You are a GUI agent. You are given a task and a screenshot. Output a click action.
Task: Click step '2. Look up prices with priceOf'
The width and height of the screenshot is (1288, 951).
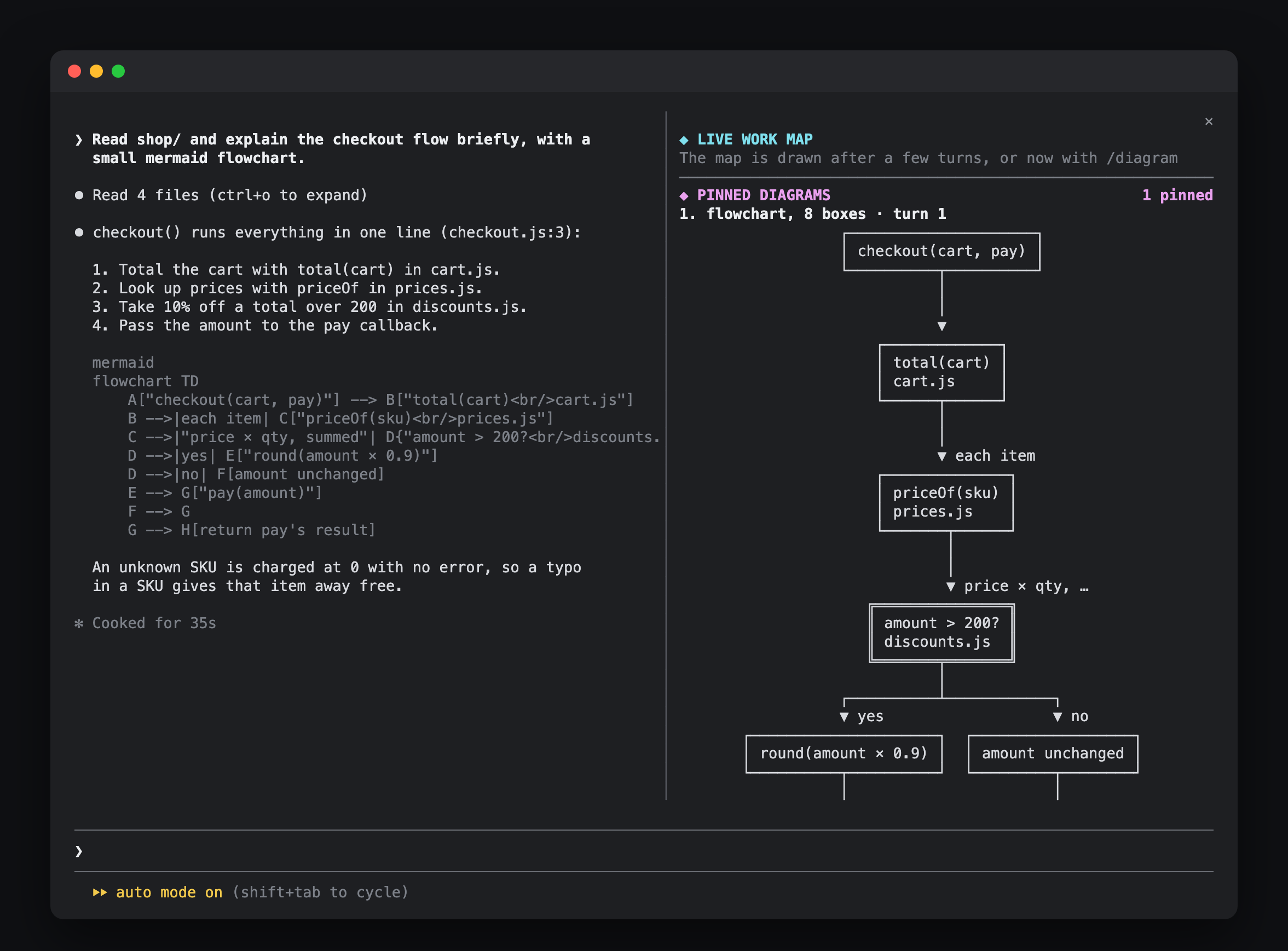click(x=287, y=288)
